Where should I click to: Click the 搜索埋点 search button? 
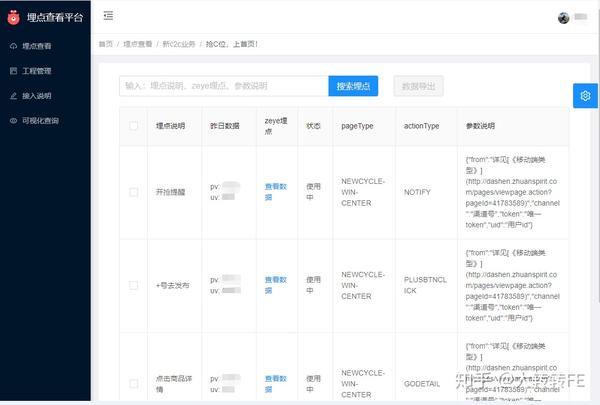tap(353, 86)
